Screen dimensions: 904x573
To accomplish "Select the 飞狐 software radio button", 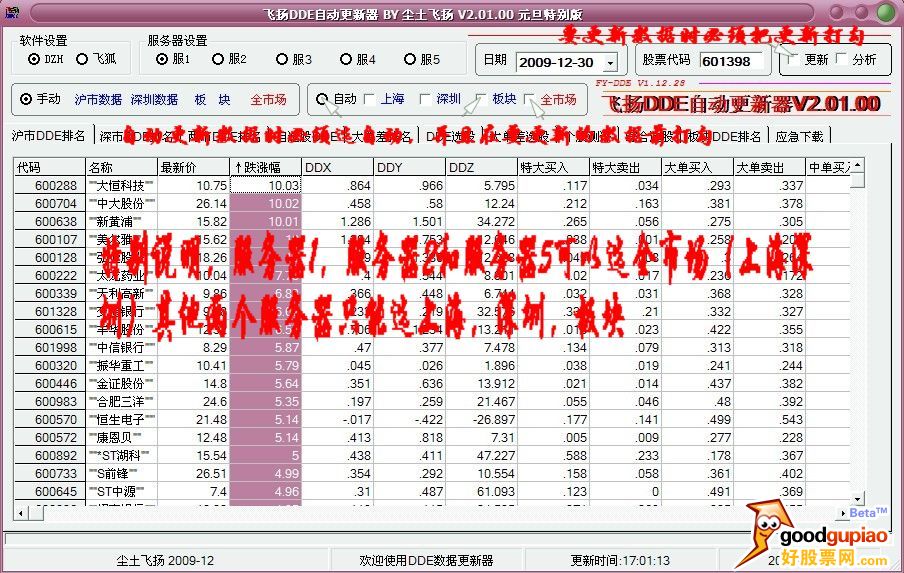I will point(82,59).
